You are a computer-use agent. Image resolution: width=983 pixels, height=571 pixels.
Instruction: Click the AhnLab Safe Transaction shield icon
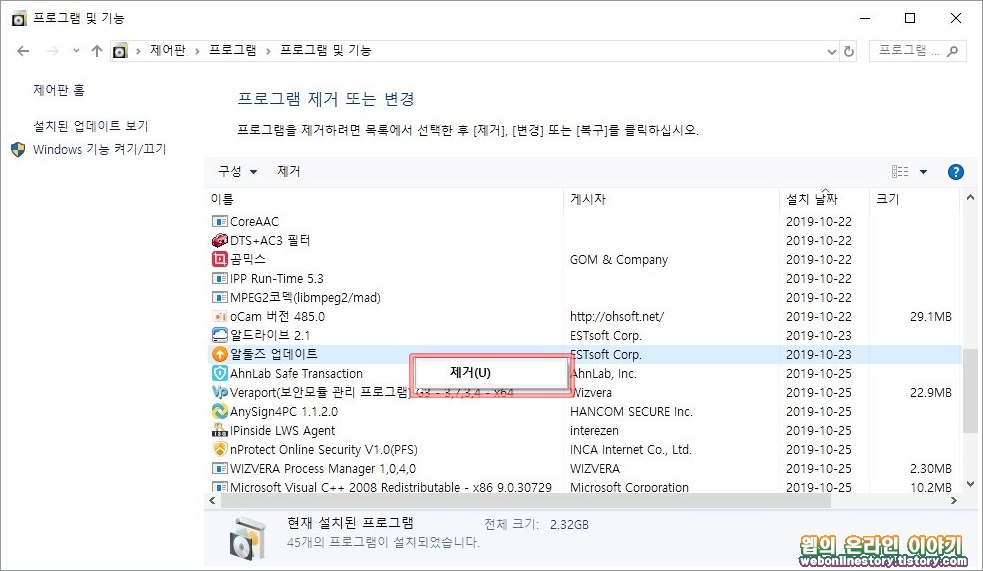click(x=219, y=374)
